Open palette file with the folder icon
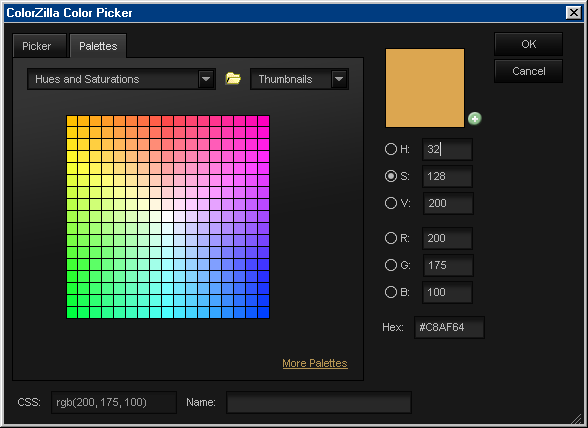The width and height of the screenshot is (588, 428). click(x=233, y=79)
